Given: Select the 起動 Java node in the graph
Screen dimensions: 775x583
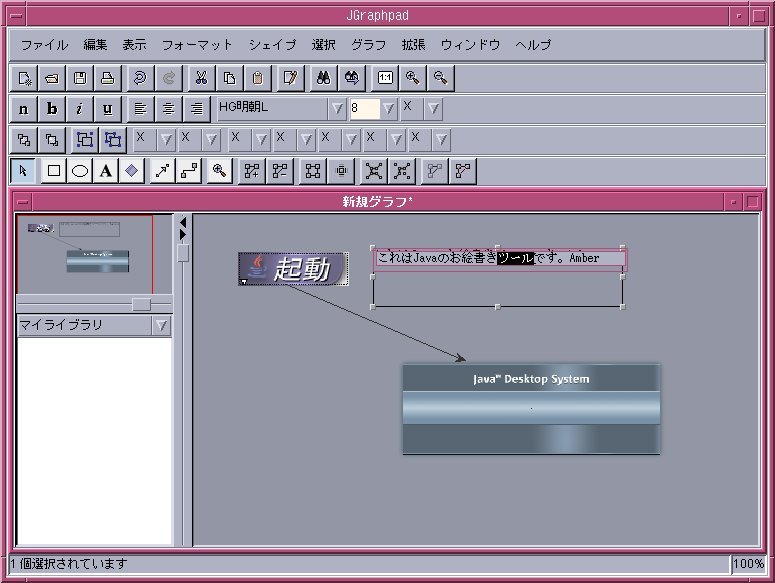Looking at the screenshot, I should (293, 269).
